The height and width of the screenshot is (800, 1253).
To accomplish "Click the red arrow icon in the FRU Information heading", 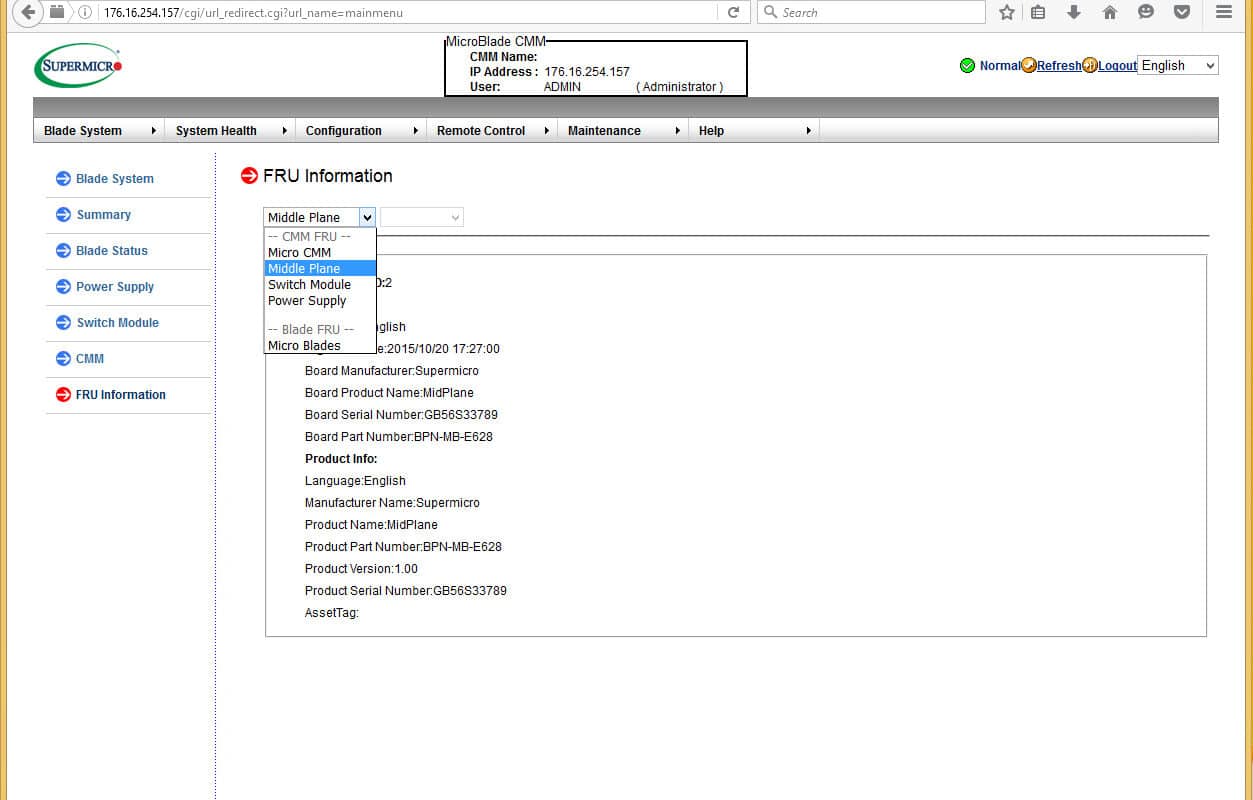I will click(249, 176).
